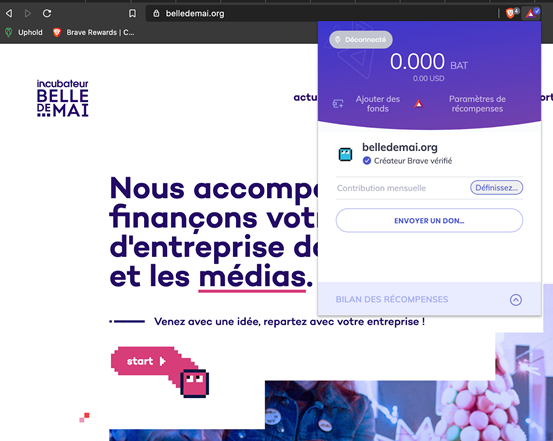Screen dimensions: 553x441
Task: Click the wallet icon beside Ajouter des fonds
Action: point(338,104)
